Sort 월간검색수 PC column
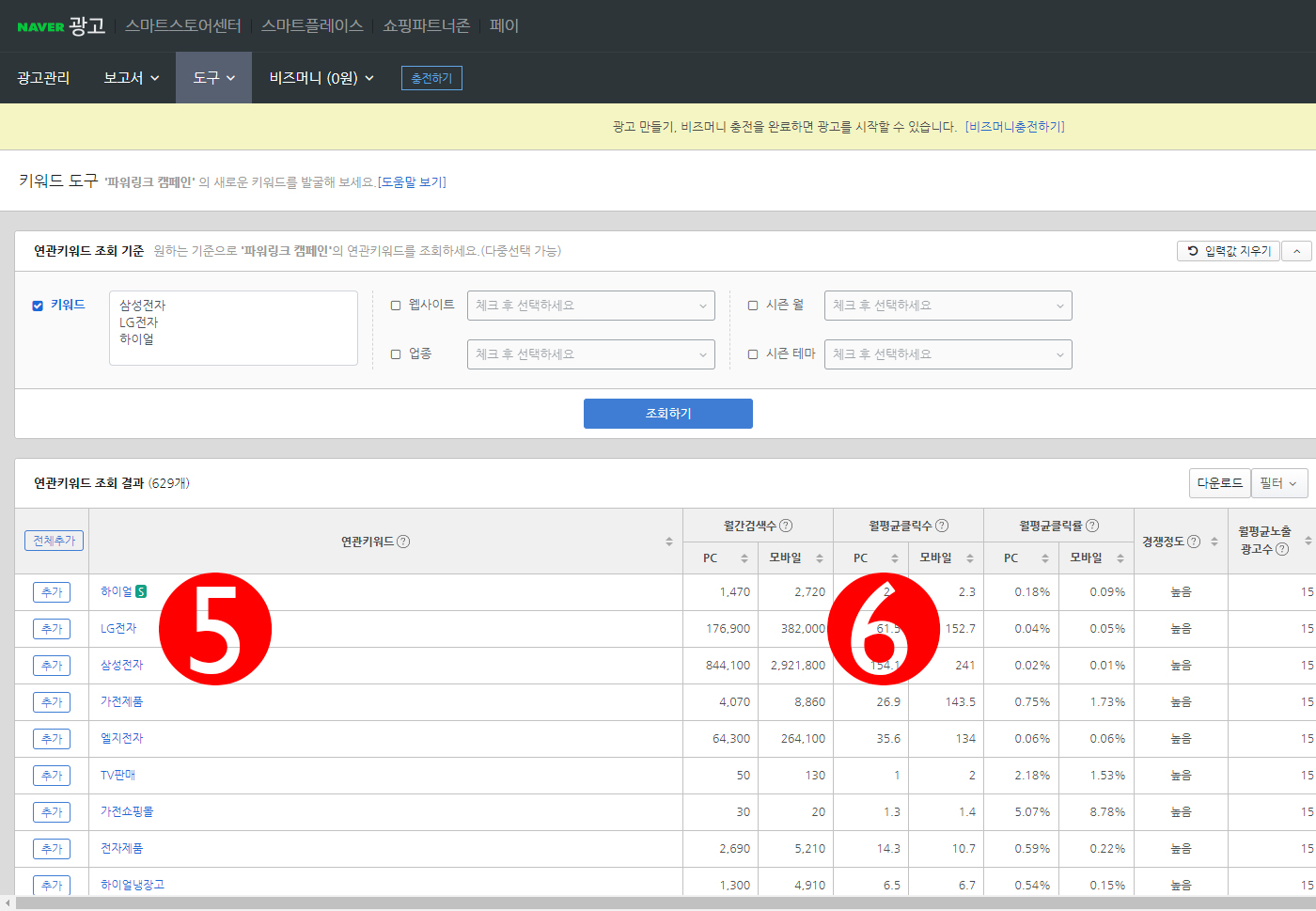The width and height of the screenshot is (1316, 911). (744, 558)
